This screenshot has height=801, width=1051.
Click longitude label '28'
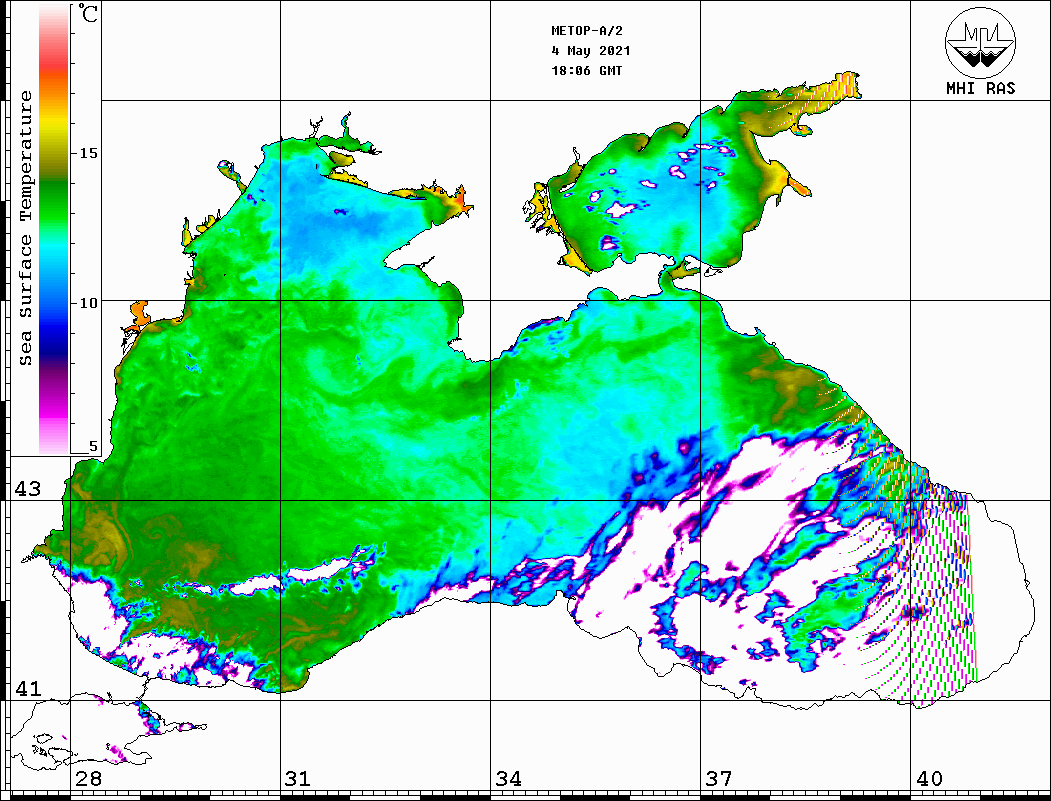[89, 779]
